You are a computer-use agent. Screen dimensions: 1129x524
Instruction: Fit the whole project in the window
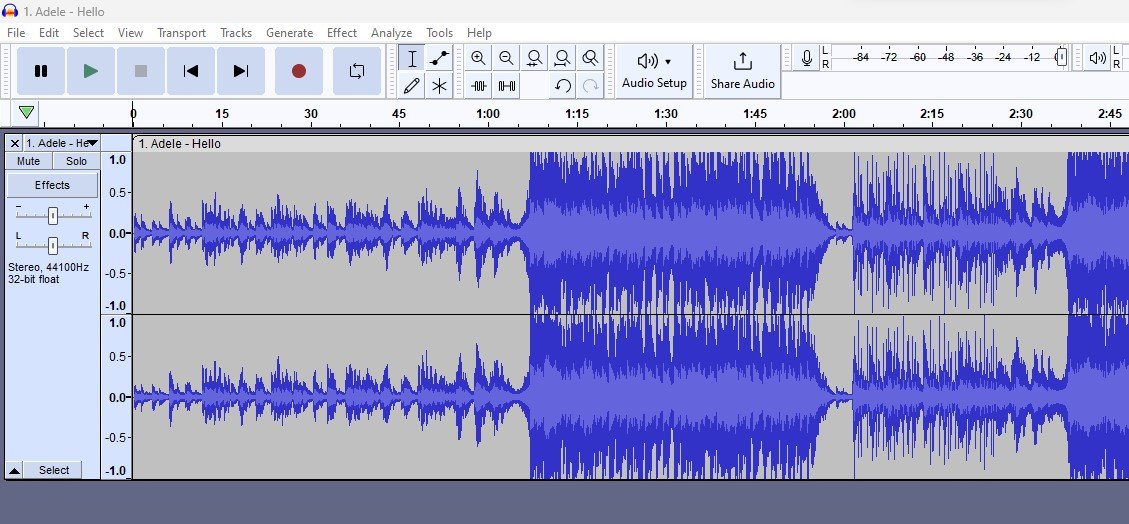(x=562, y=58)
